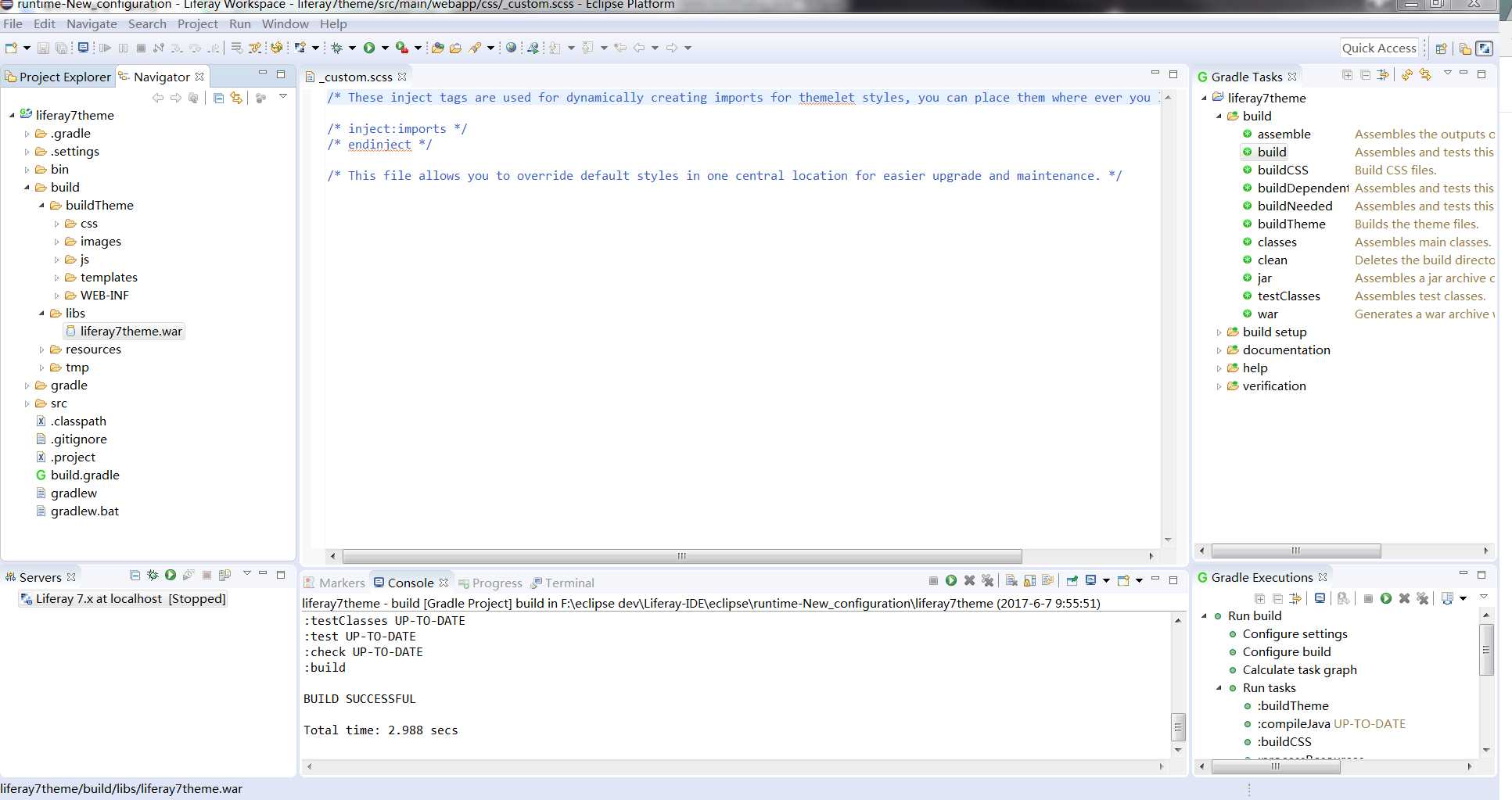Toggle Link with Selection in Gradle Tasks view
This screenshot has height=800, width=1512.
(x=1425, y=75)
